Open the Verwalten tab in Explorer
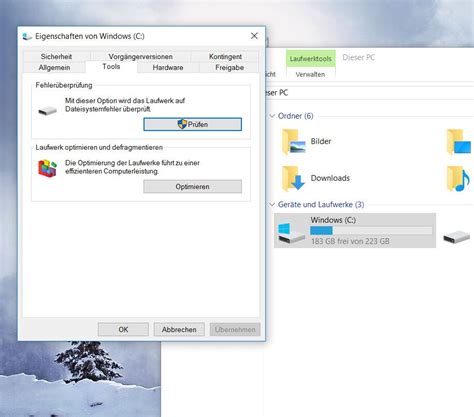Screen dimensions: 474x417 pos(310,74)
